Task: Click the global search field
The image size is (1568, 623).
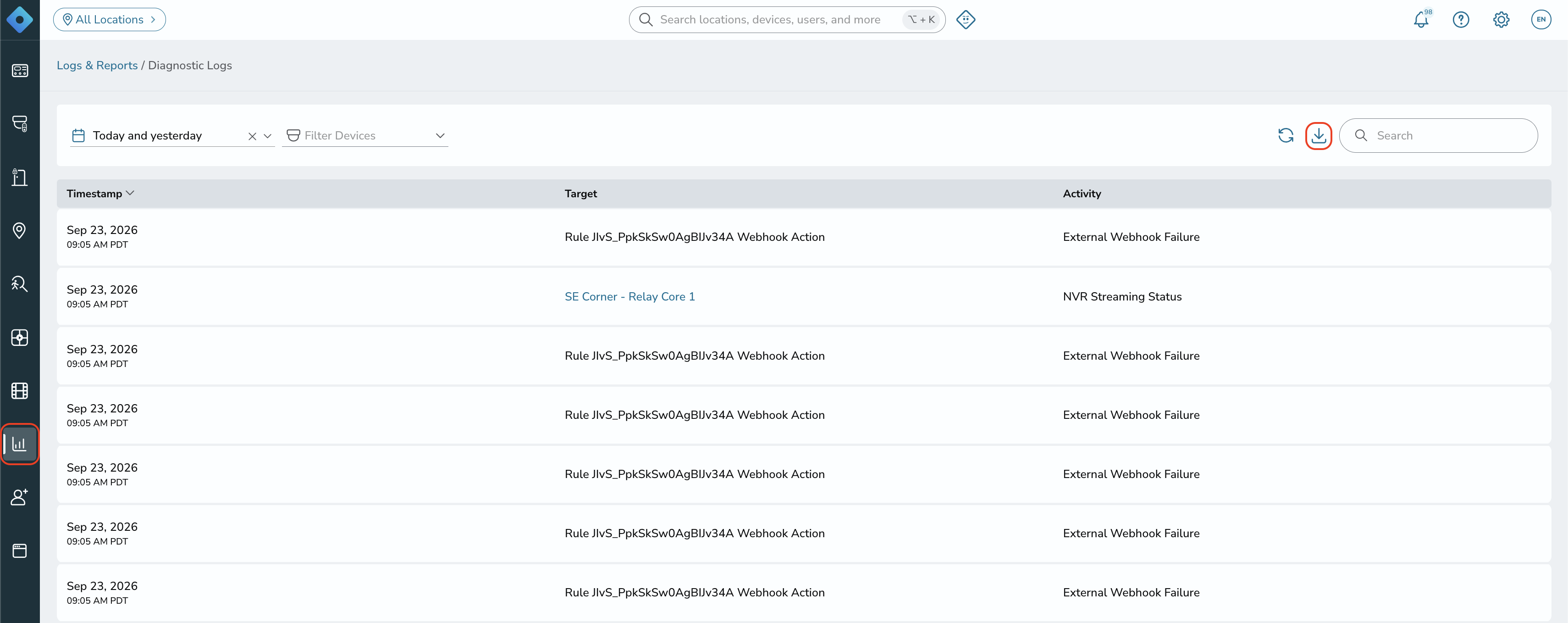Action: [x=786, y=19]
